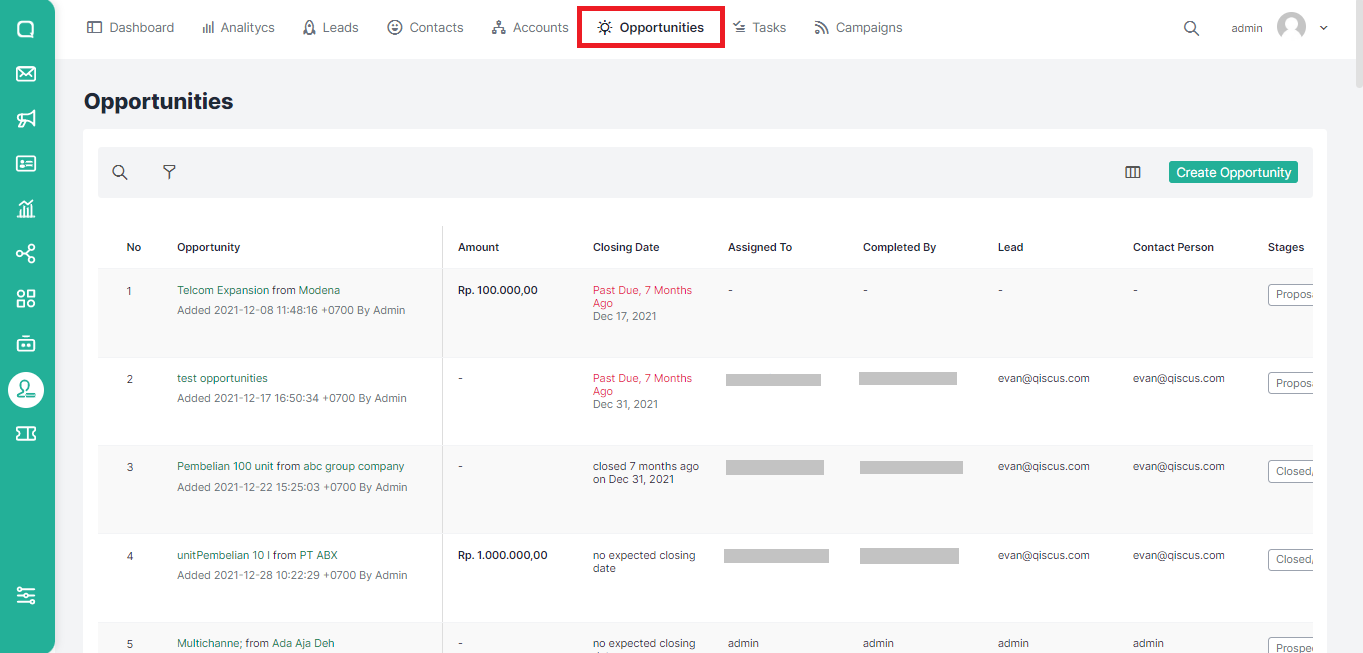Open the abc group company link

click(x=354, y=466)
